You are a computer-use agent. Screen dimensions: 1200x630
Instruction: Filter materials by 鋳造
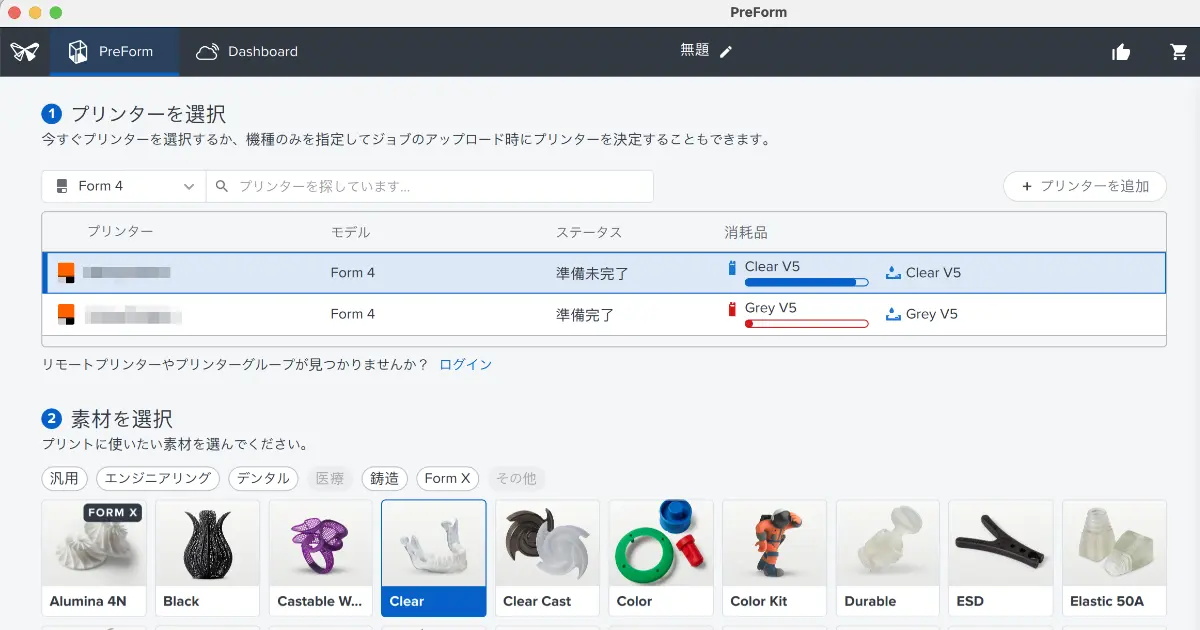pyautogui.click(x=385, y=479)
